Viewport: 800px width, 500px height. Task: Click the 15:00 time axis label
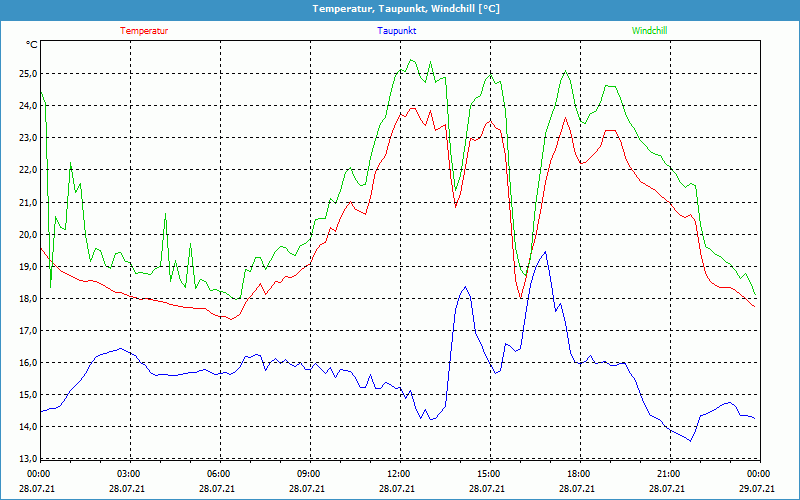click(489, 474)
